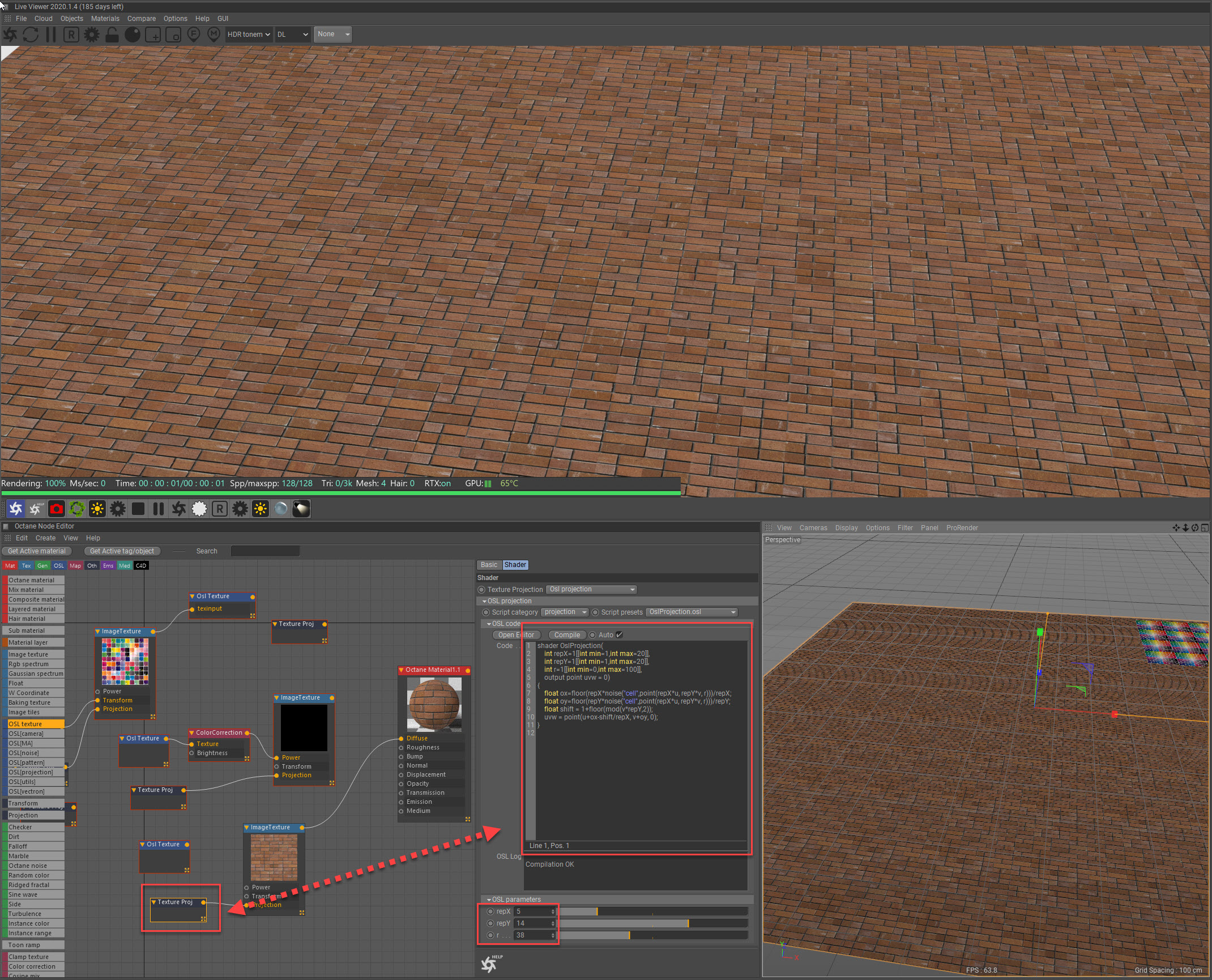Switch to the Basic tab
1212x980 pixels.
pyautogui.click(x=489, y=565)
